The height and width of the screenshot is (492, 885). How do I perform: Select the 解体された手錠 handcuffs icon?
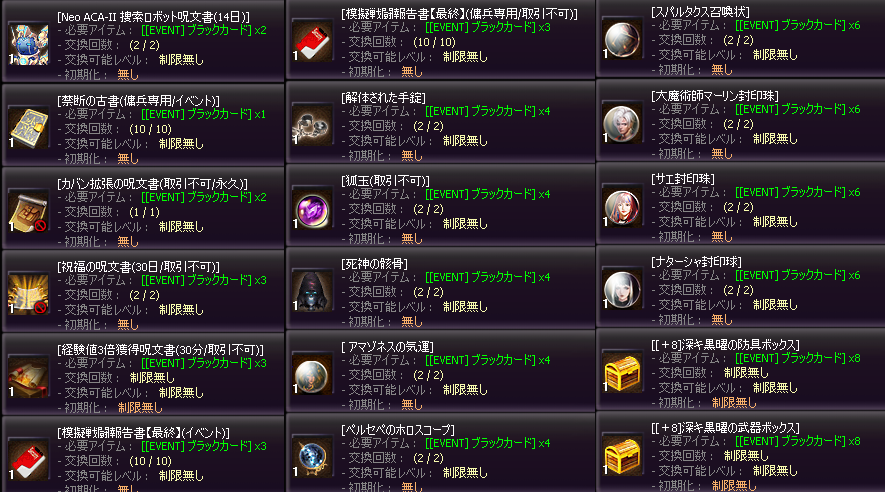[x=312, y=125]
